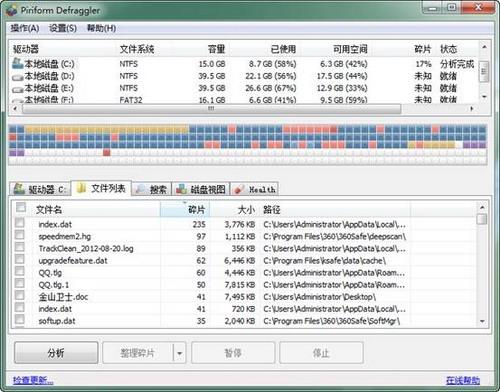Screen dimensions: 500x392
Task: Open the 检查更新... link
Action: 33,380
